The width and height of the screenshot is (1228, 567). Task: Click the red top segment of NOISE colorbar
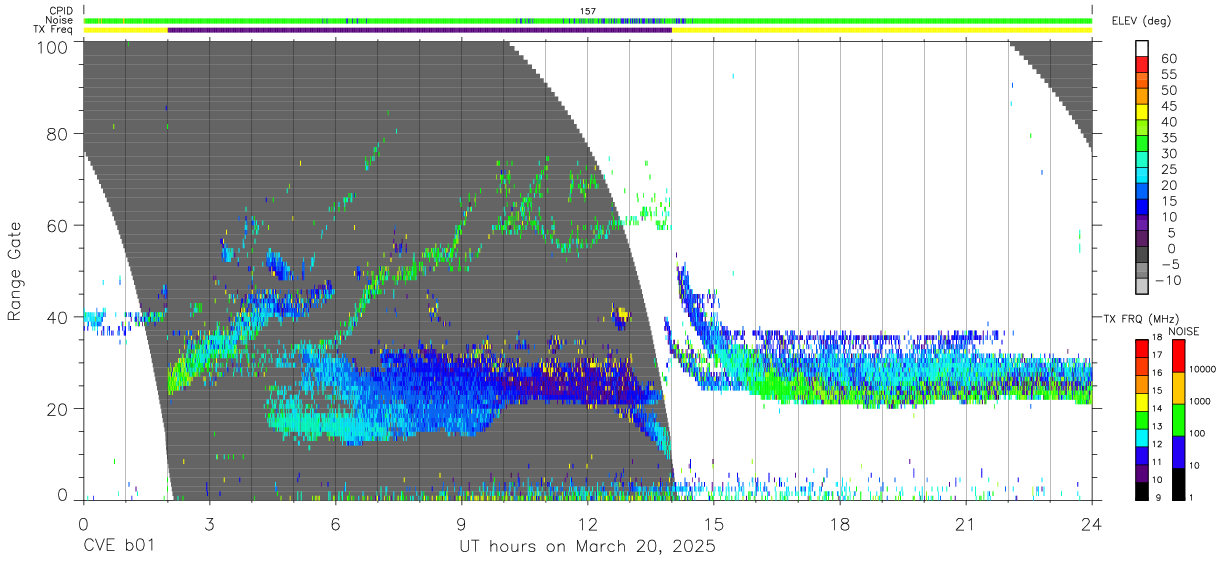point(1177,356)
